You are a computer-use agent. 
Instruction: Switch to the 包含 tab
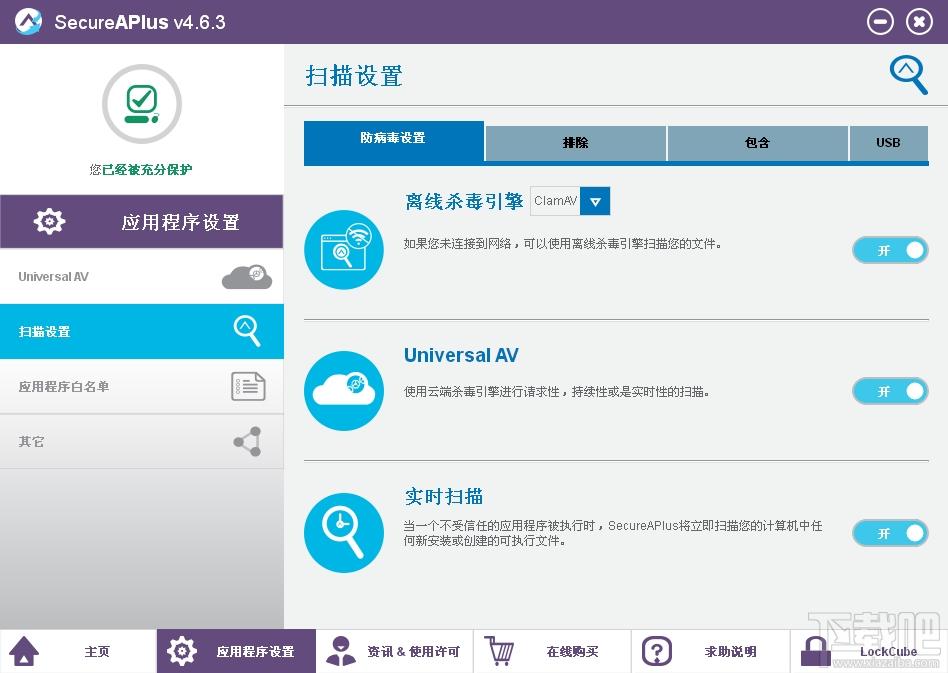(758, 143)
